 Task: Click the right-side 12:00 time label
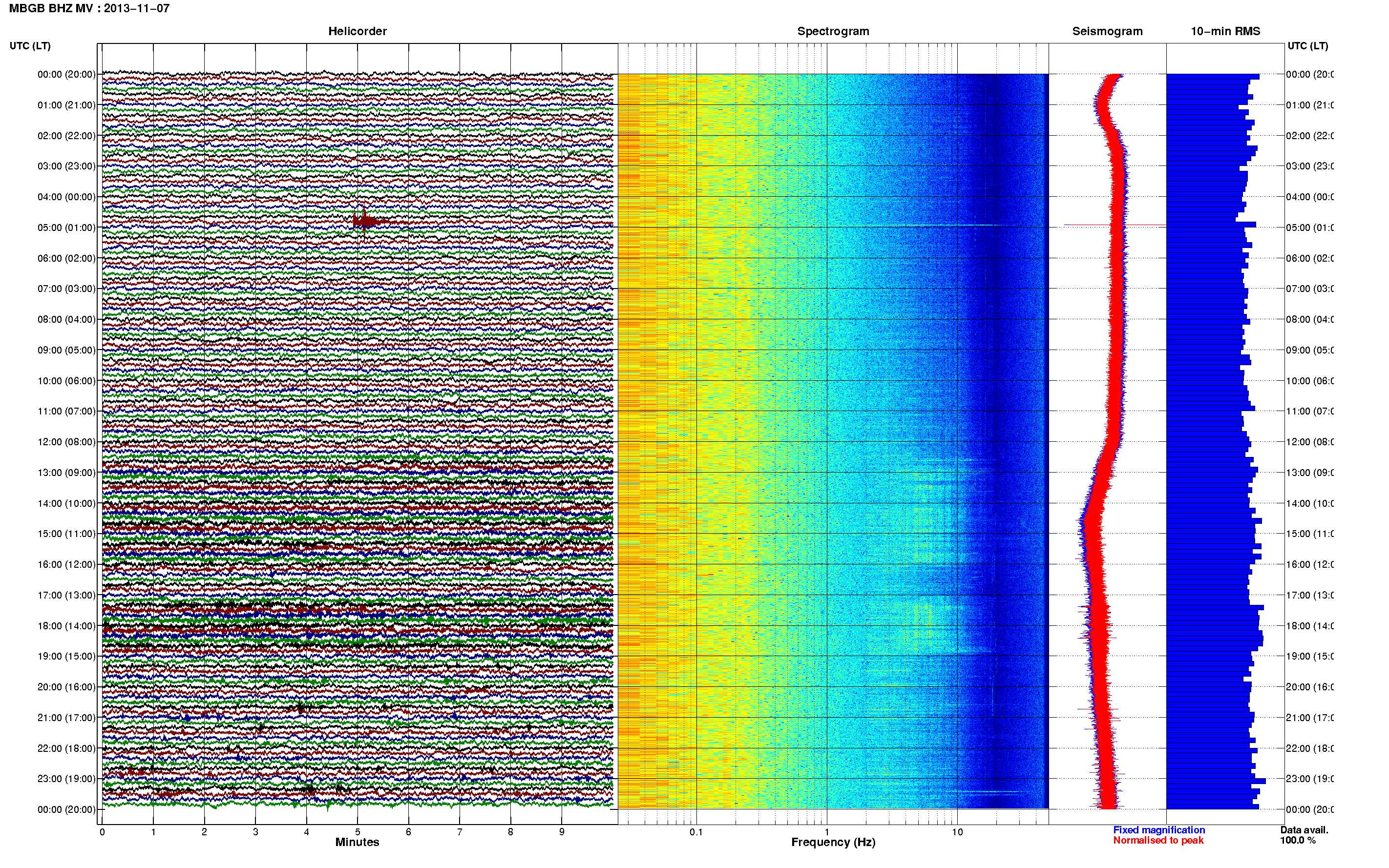[1310, 442]
